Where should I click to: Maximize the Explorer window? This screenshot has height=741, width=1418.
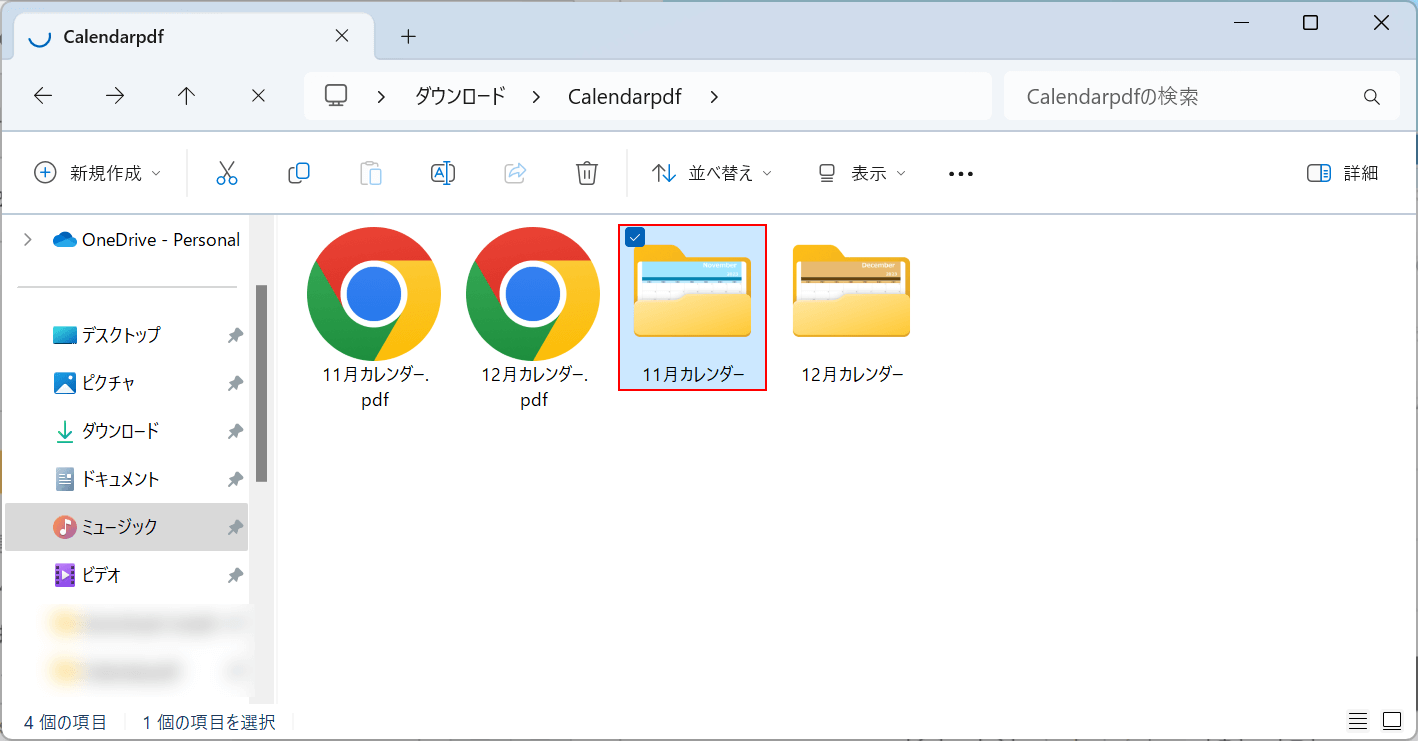tap(1310, 23)
